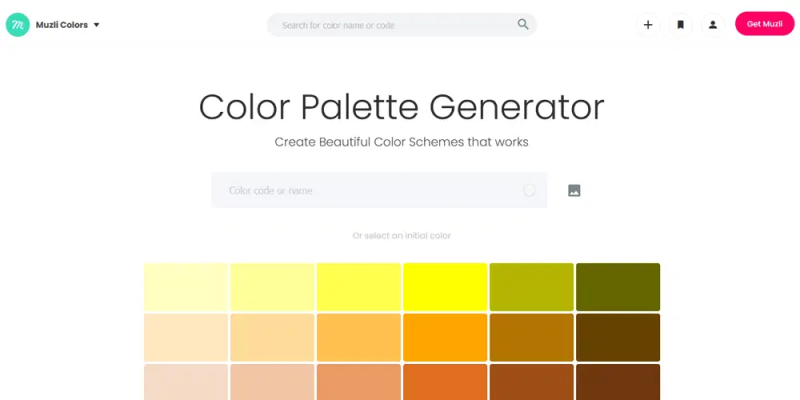800x400 pixels.
Task: Open the user profile icon
Action: coord(713,24)
